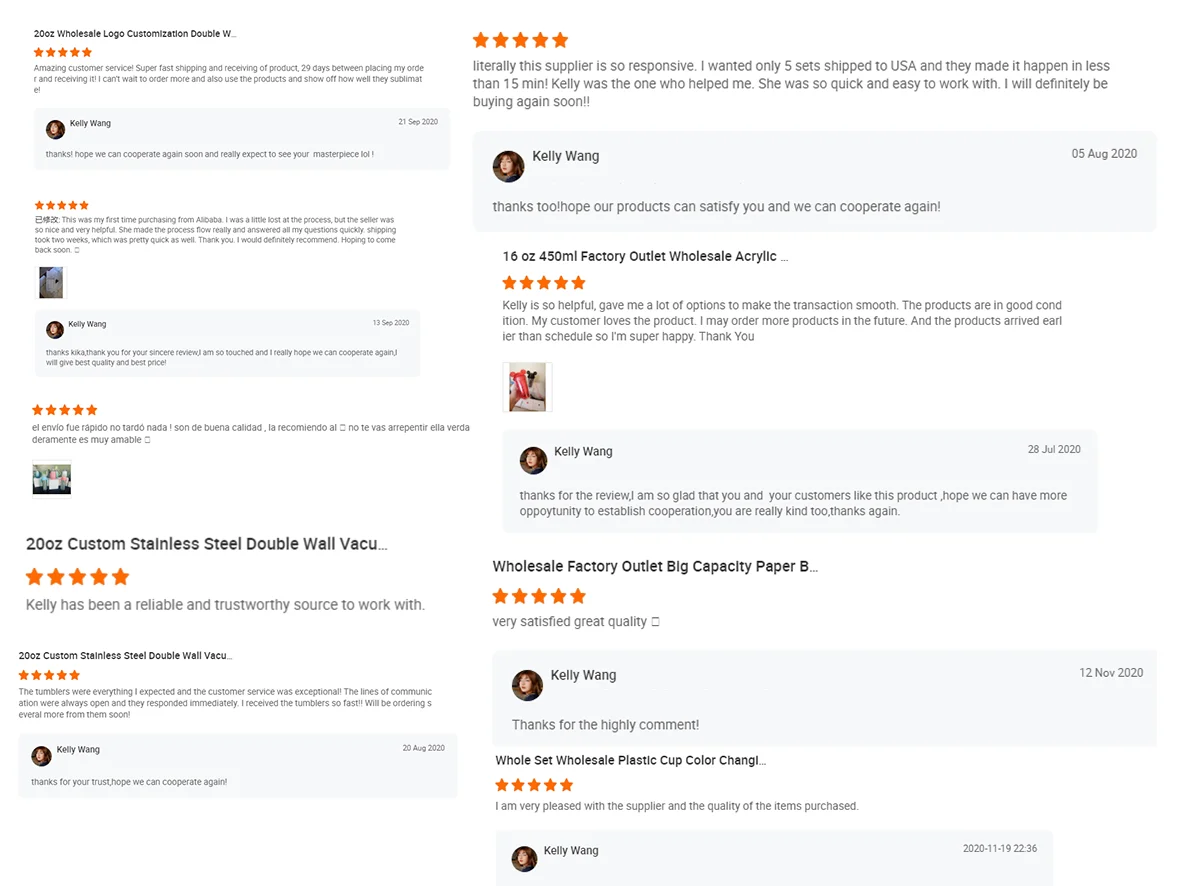Screen dimensions: 1181x886
Task: Open the red cup review photo thumbnail
Action: click(527, 387)
